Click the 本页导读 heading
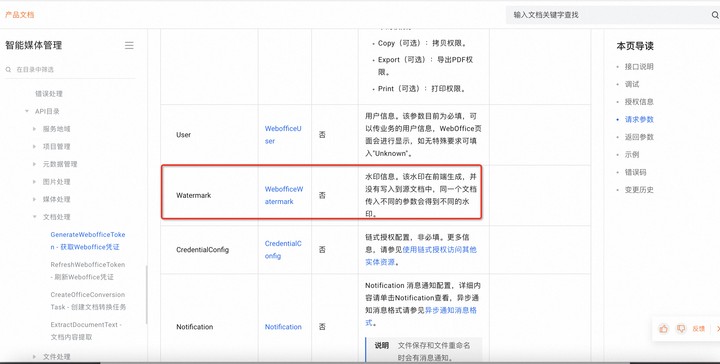Screen dimensions: 720x364 pos(635,46)
